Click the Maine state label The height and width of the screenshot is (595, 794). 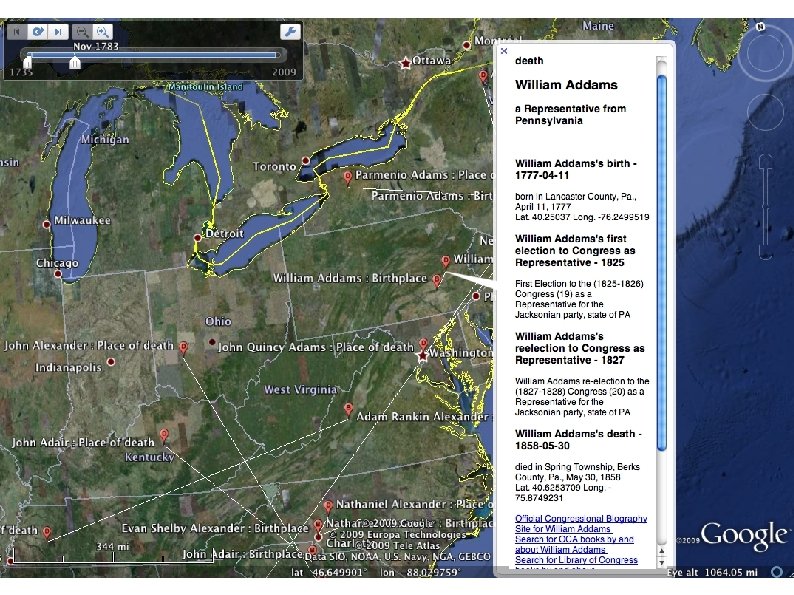(598, 26)
